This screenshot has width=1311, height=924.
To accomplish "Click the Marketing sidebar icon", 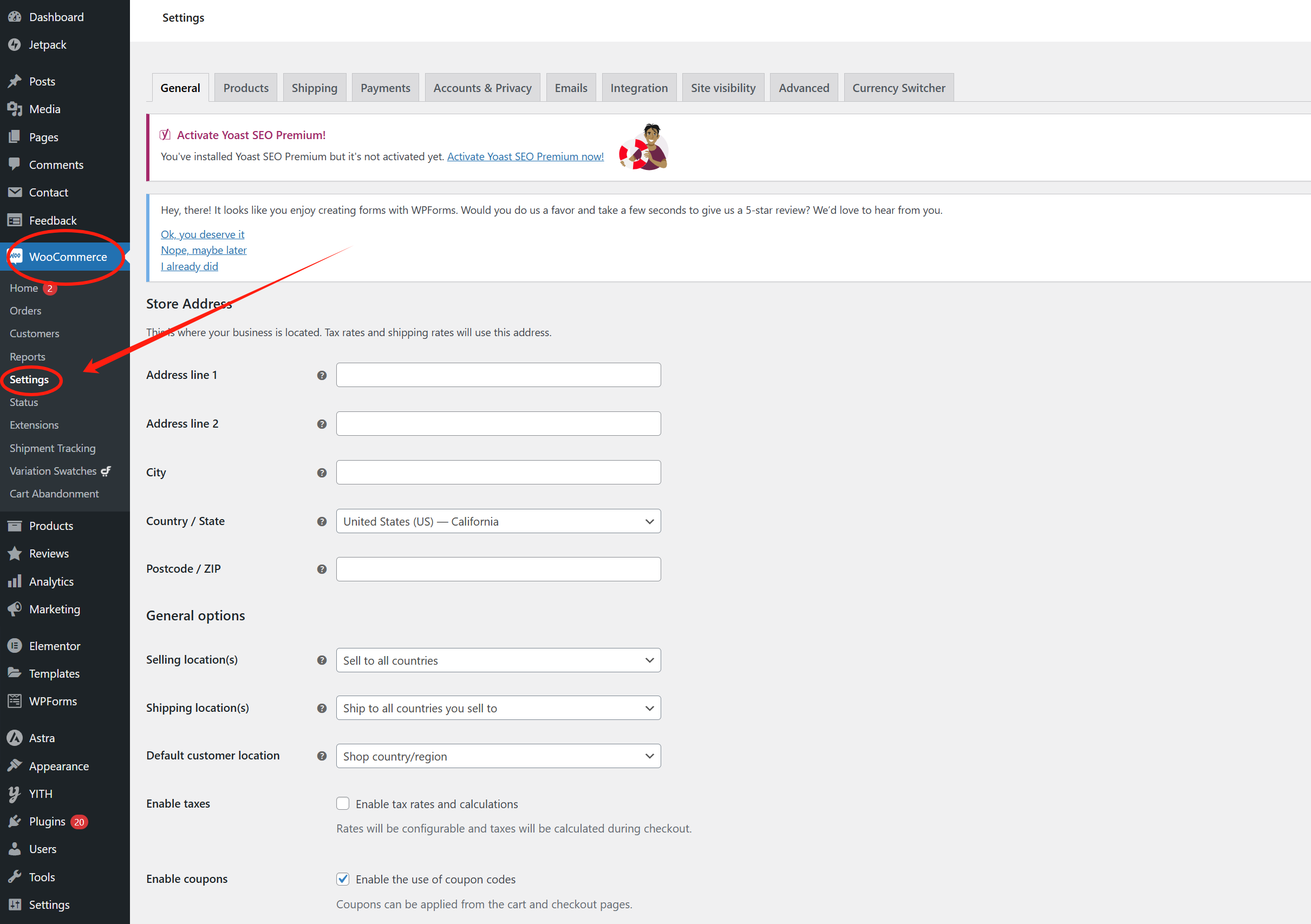I will (15, 609).
